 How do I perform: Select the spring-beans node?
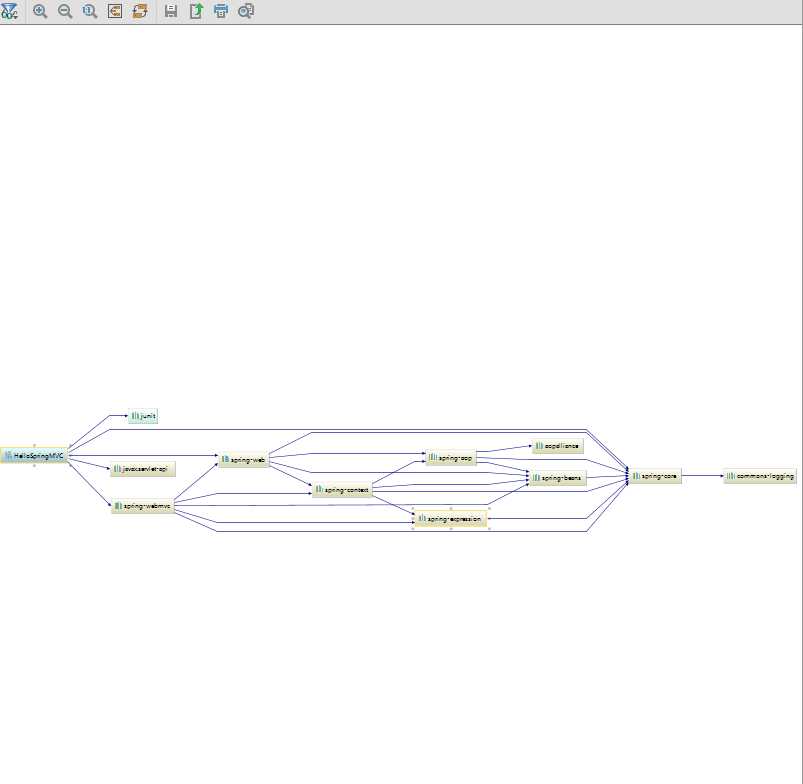tap(558, 478)
